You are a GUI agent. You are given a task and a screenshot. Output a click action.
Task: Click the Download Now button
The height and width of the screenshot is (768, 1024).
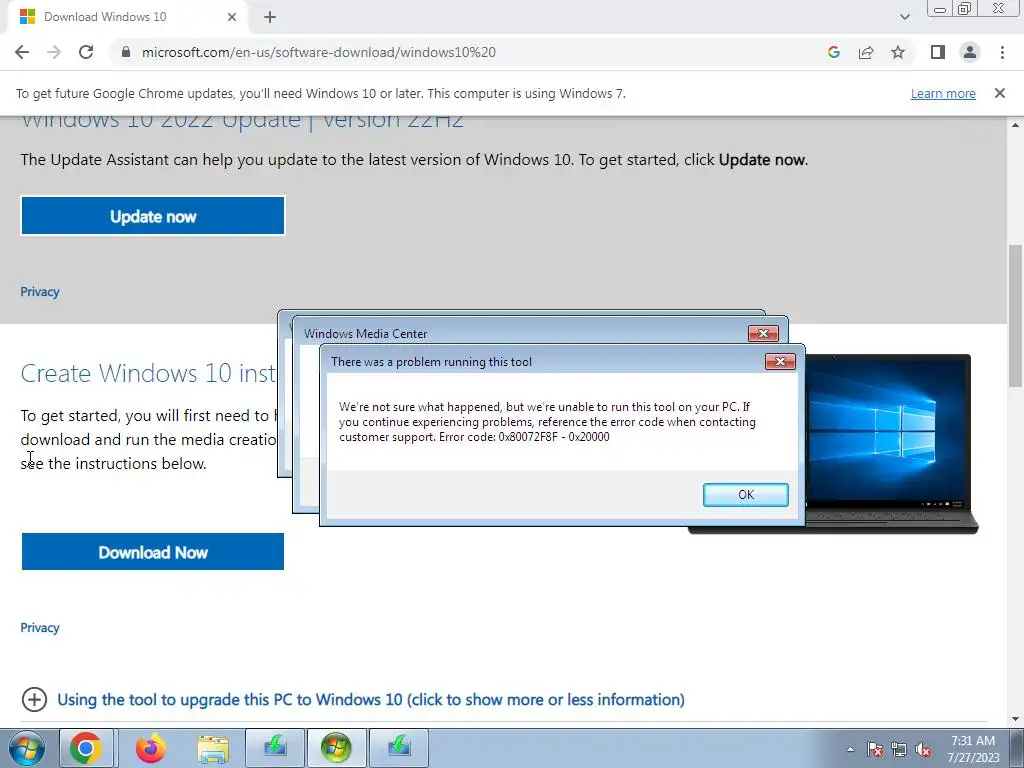pyautogui.click(x=153, y=552)
